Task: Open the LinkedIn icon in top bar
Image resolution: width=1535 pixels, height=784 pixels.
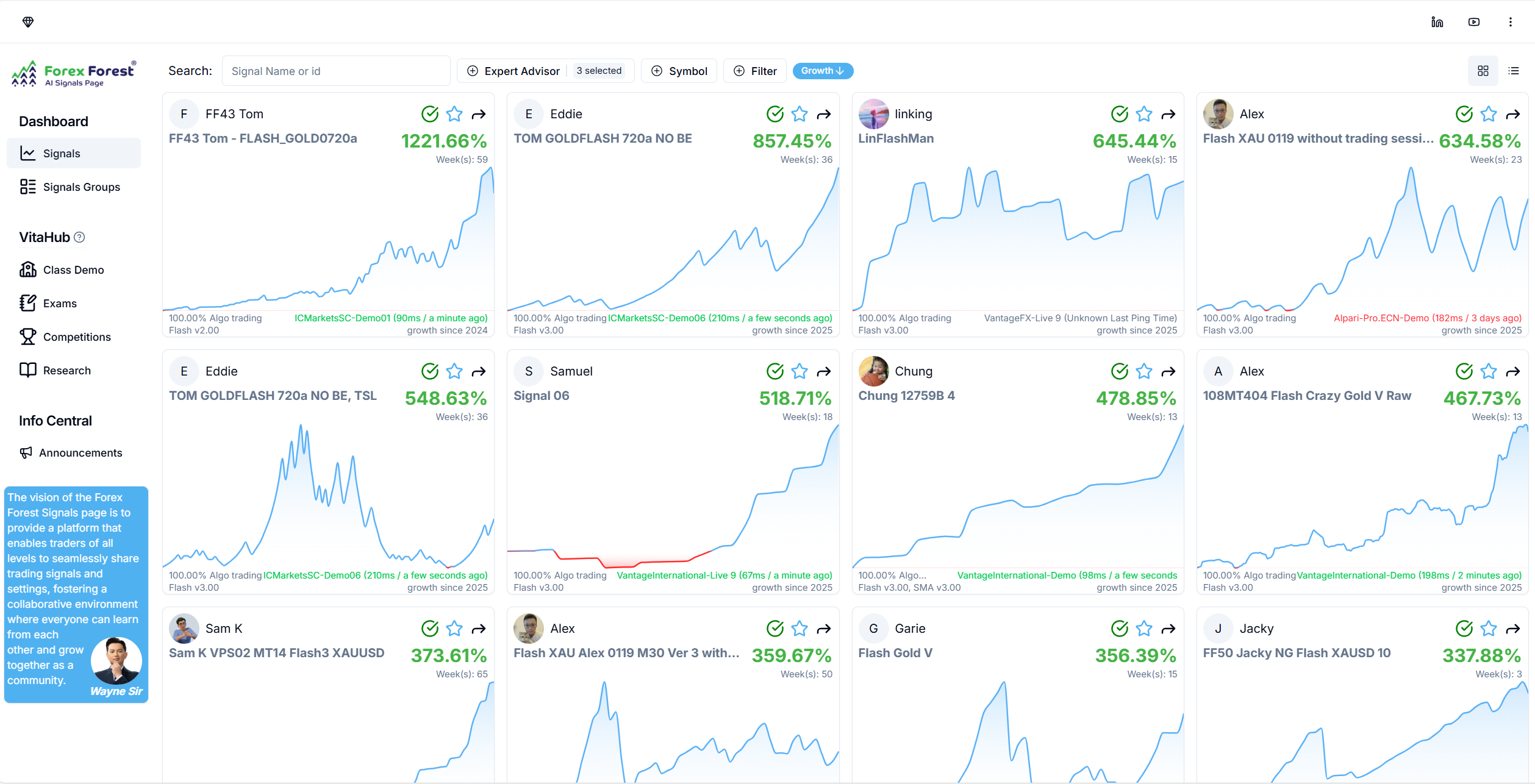Action: [x=1437, y=22]
